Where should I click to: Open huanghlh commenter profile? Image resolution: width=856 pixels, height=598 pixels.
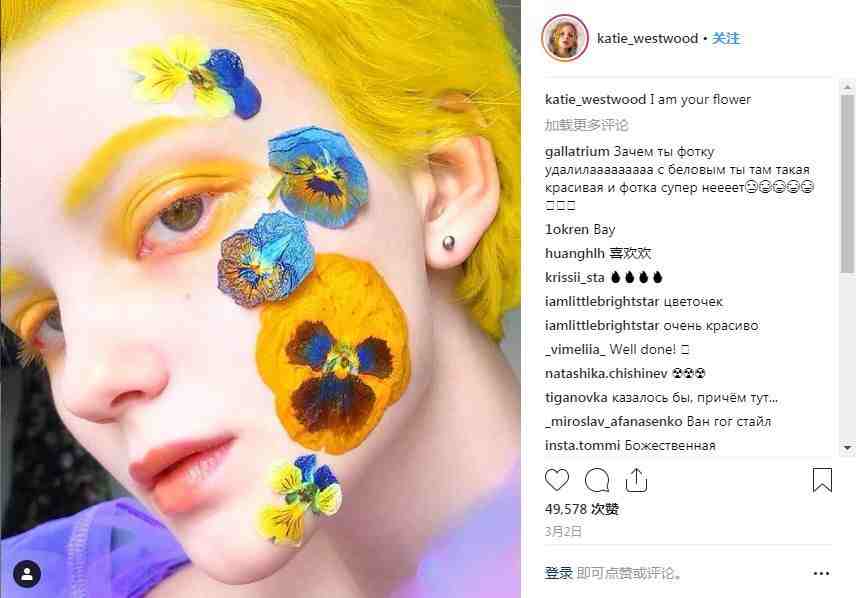[576, 253]
